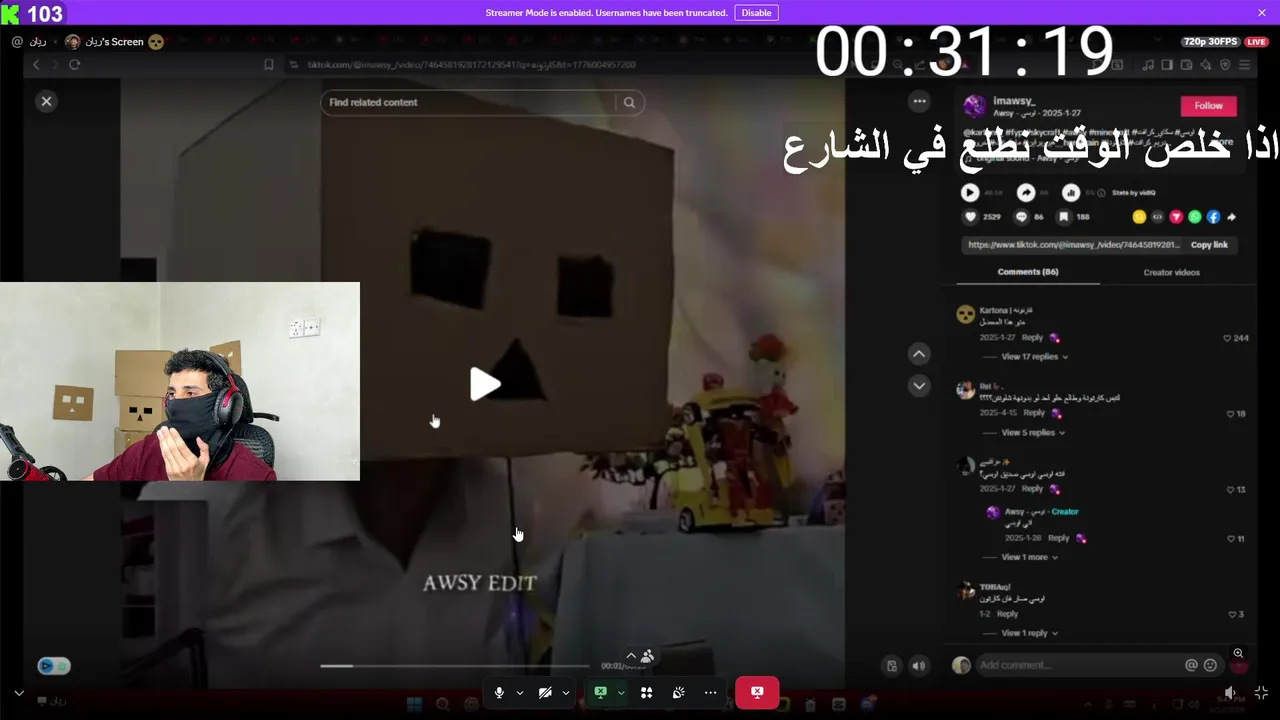Viewport: 1280px width, 720px height.
Task: Go to next video with down arrow
Action: pos(919,386)
